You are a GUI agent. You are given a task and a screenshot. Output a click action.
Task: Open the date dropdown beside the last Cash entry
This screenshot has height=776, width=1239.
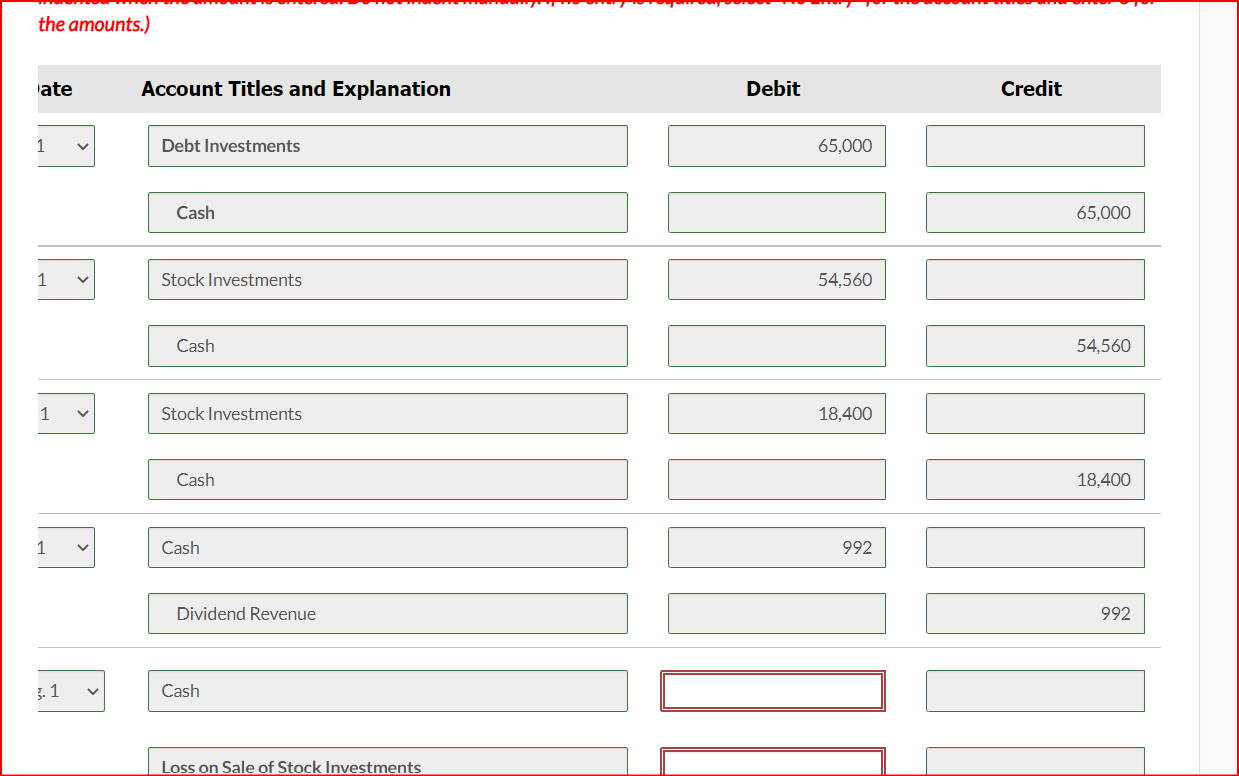pyautogui.click(x=73, y=690)
